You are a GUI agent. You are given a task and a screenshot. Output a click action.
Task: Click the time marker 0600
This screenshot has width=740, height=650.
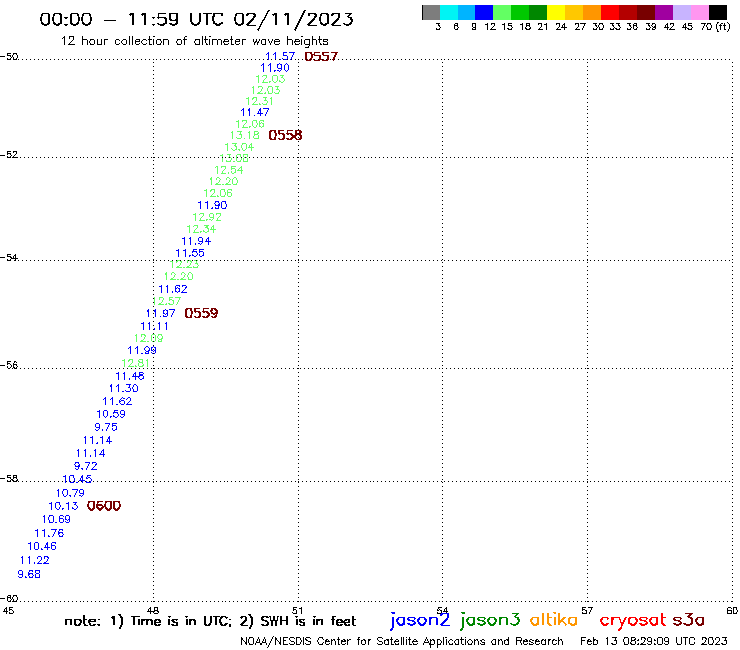[104, 506]
